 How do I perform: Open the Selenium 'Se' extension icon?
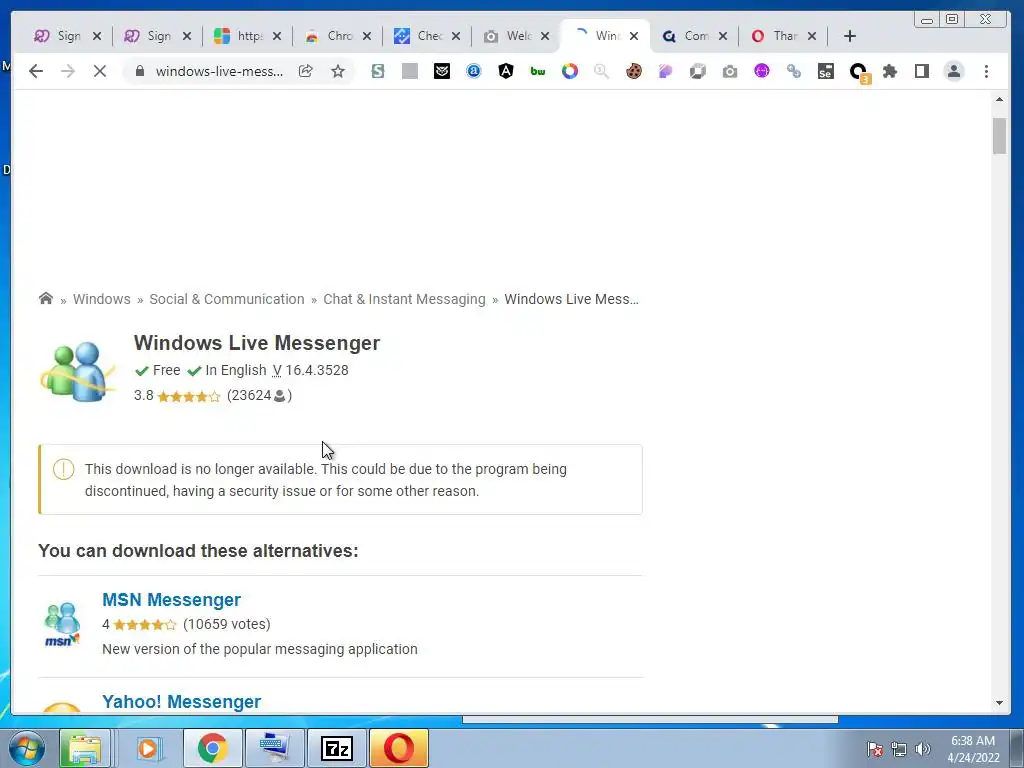825,71
